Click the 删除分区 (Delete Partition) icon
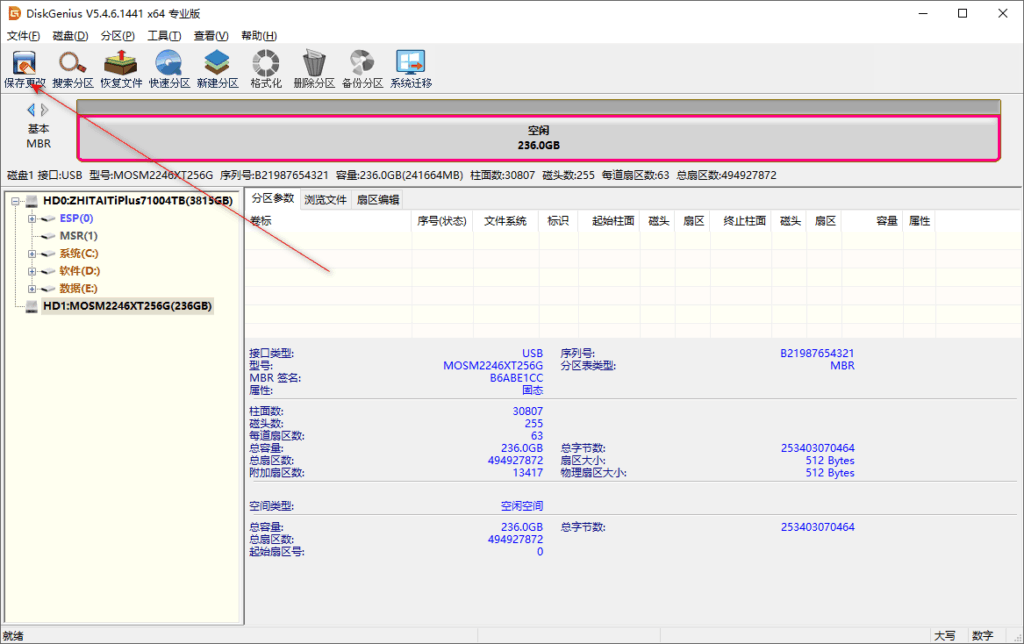Viewport: 1024px width, 644px height. [x=313, y=68]
